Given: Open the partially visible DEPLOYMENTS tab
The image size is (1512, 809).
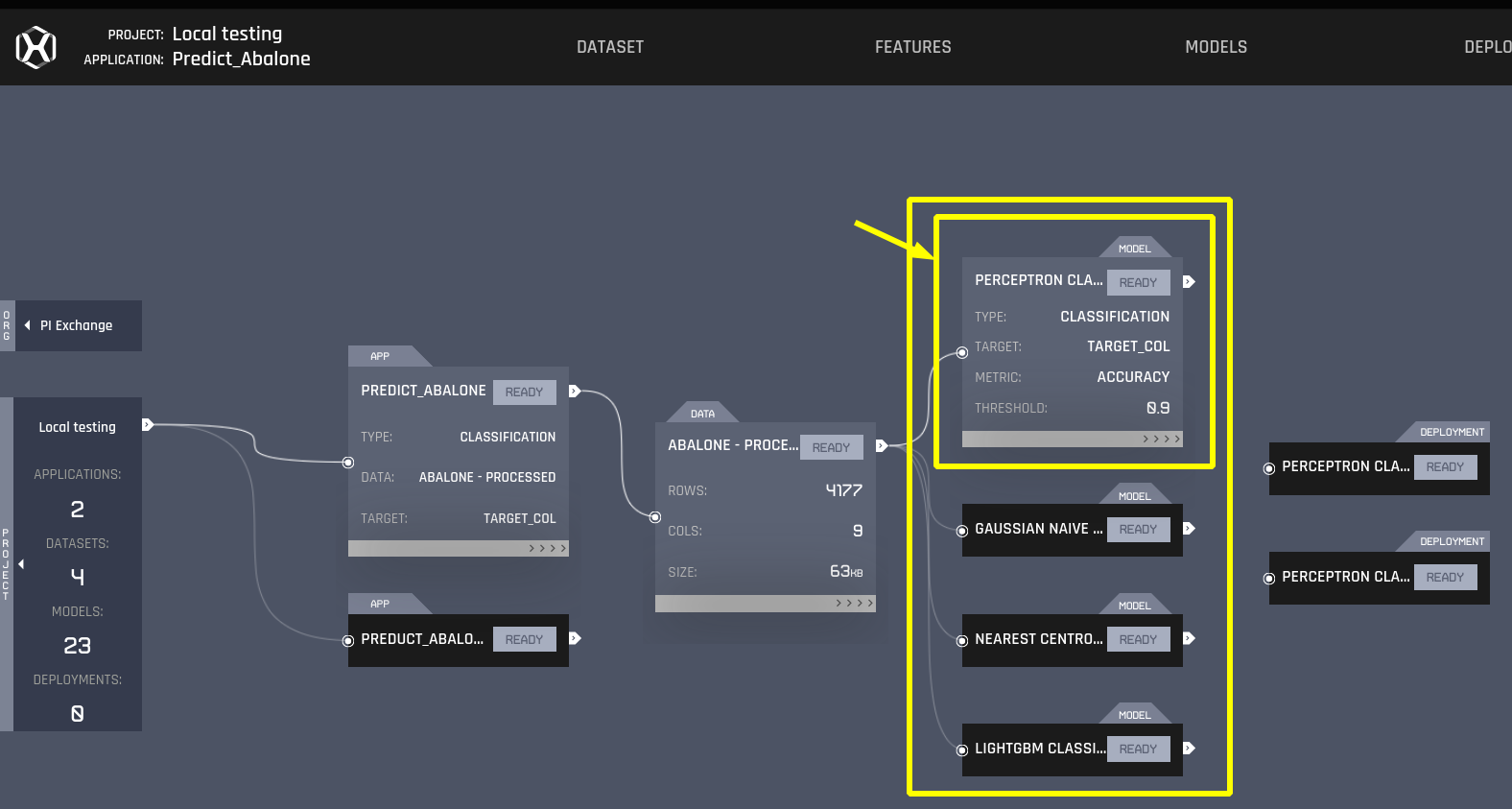Looking at the screenshot, I should pos(1488,47).
